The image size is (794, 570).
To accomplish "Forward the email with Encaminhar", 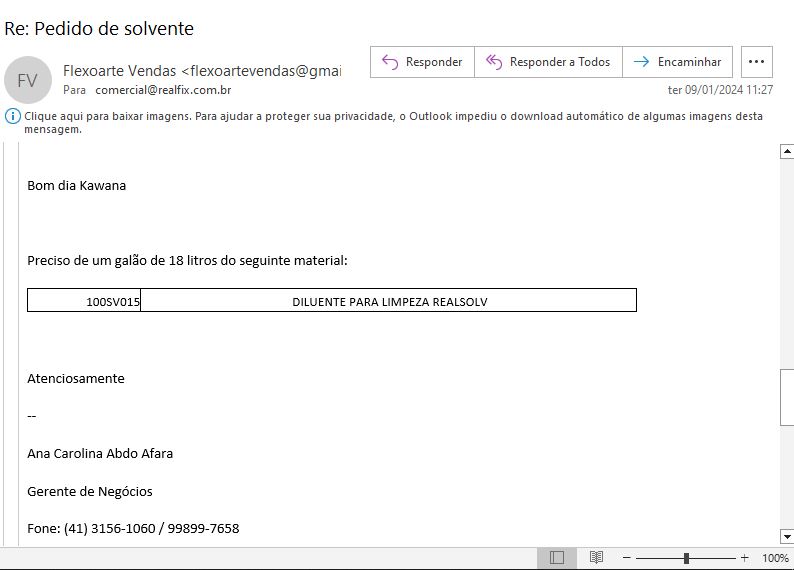I will [678, 62].
